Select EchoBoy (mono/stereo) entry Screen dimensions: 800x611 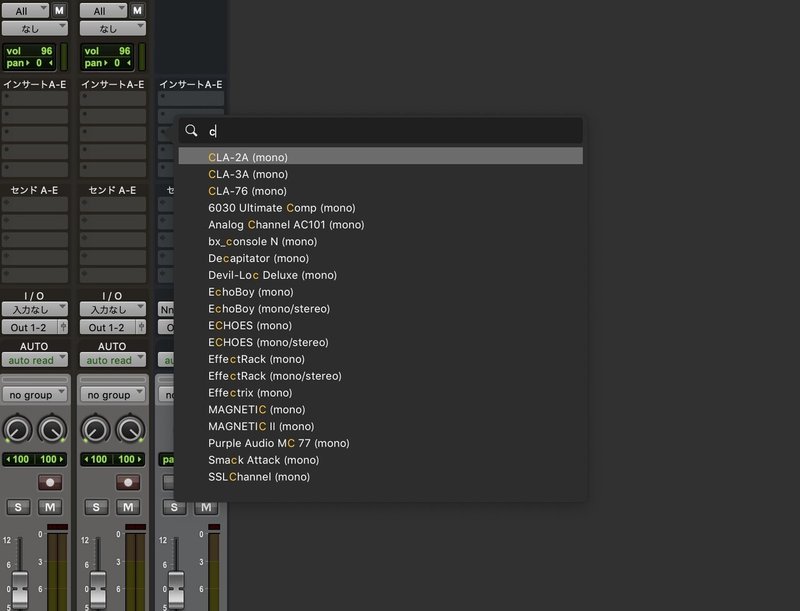point(381,309)
